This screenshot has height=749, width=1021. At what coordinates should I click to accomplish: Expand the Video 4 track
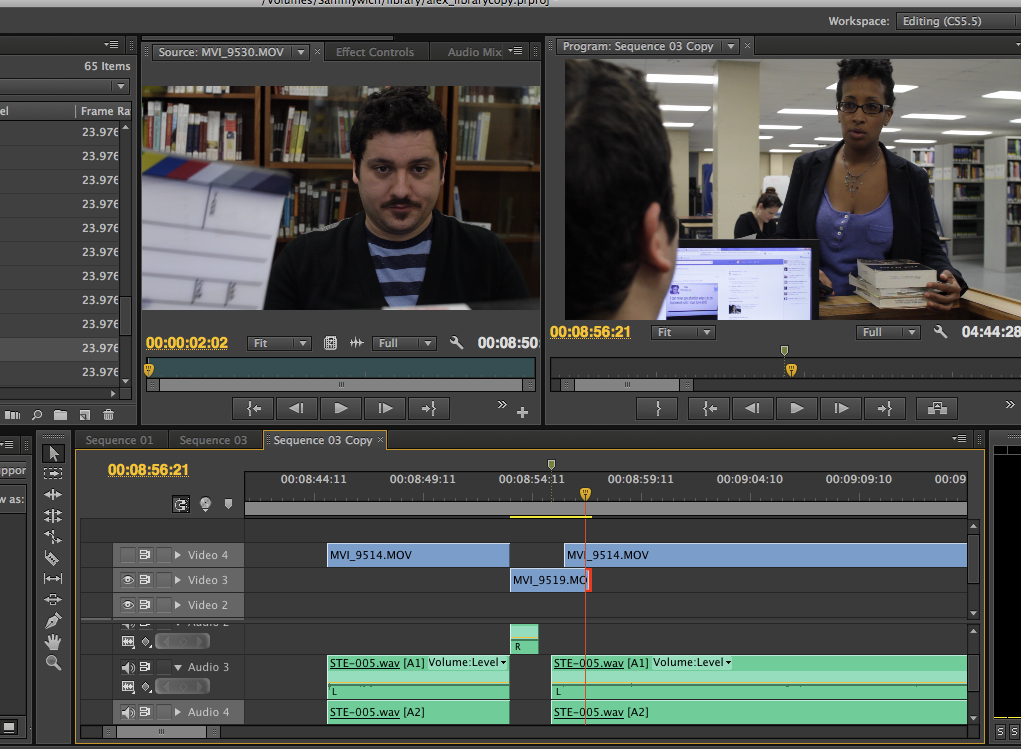tap(177, 555)
